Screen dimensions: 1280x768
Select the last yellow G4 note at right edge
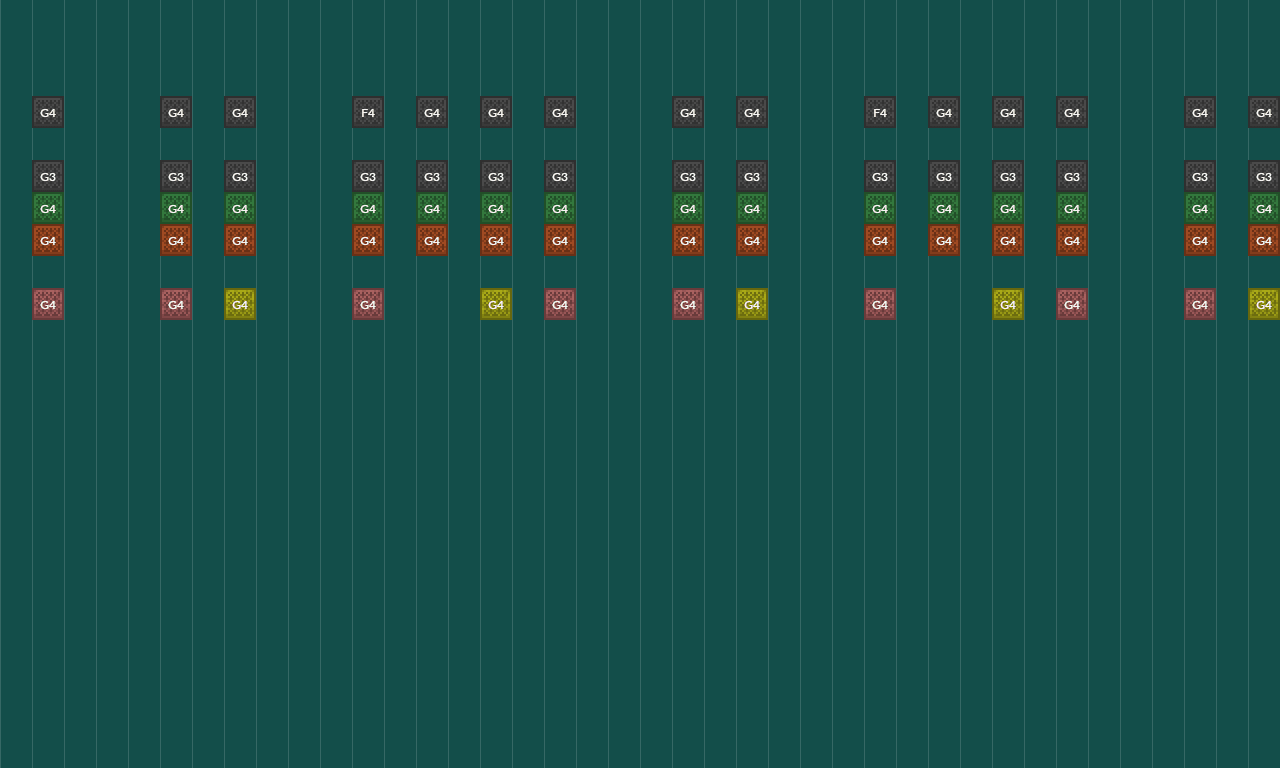point(1264,304)
